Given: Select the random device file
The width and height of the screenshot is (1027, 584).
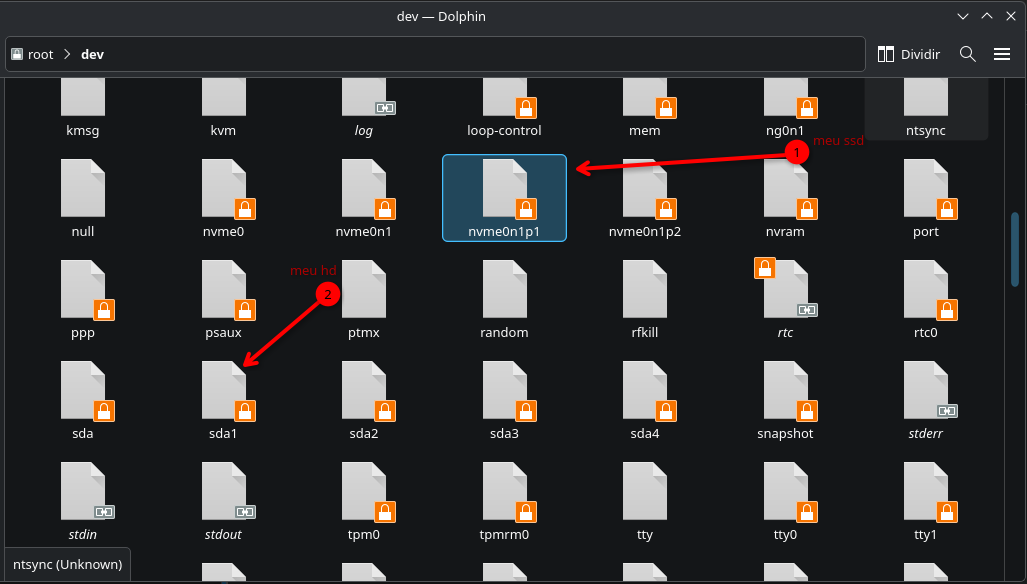Looking at the screenshot, I should [504, 299].
